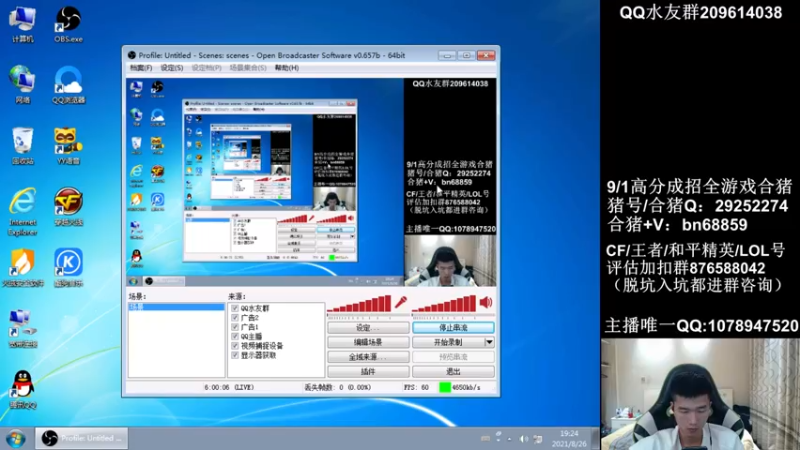Click the FPS: 60 status entry
This screenshot has width=800, height=450.
point(416,387)
